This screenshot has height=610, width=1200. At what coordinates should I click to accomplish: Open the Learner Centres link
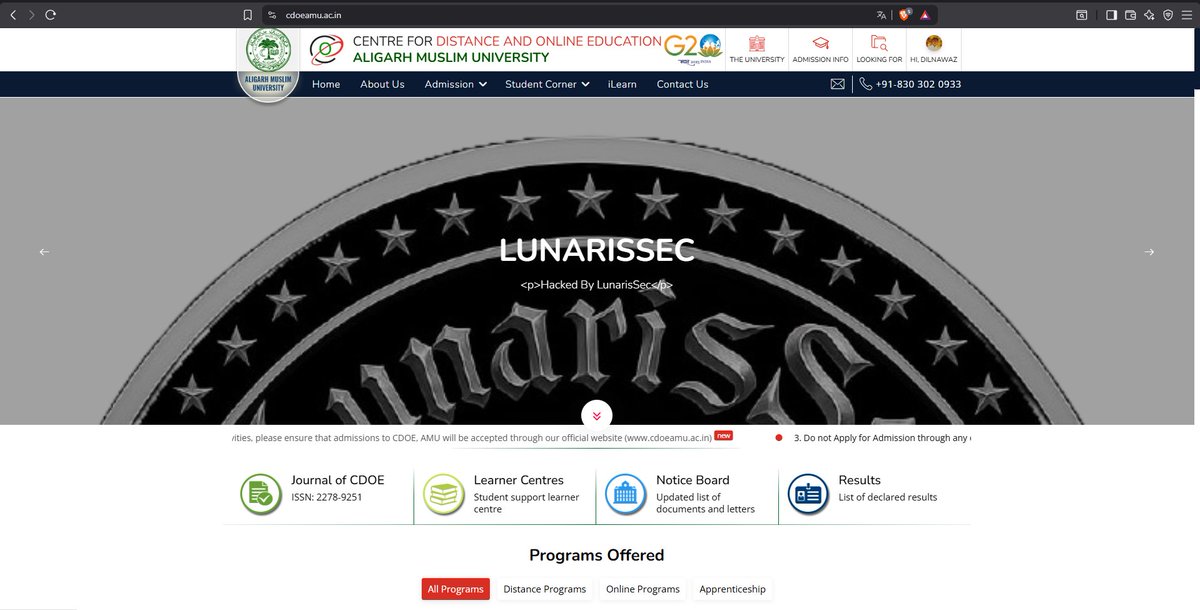coord(518,480)
